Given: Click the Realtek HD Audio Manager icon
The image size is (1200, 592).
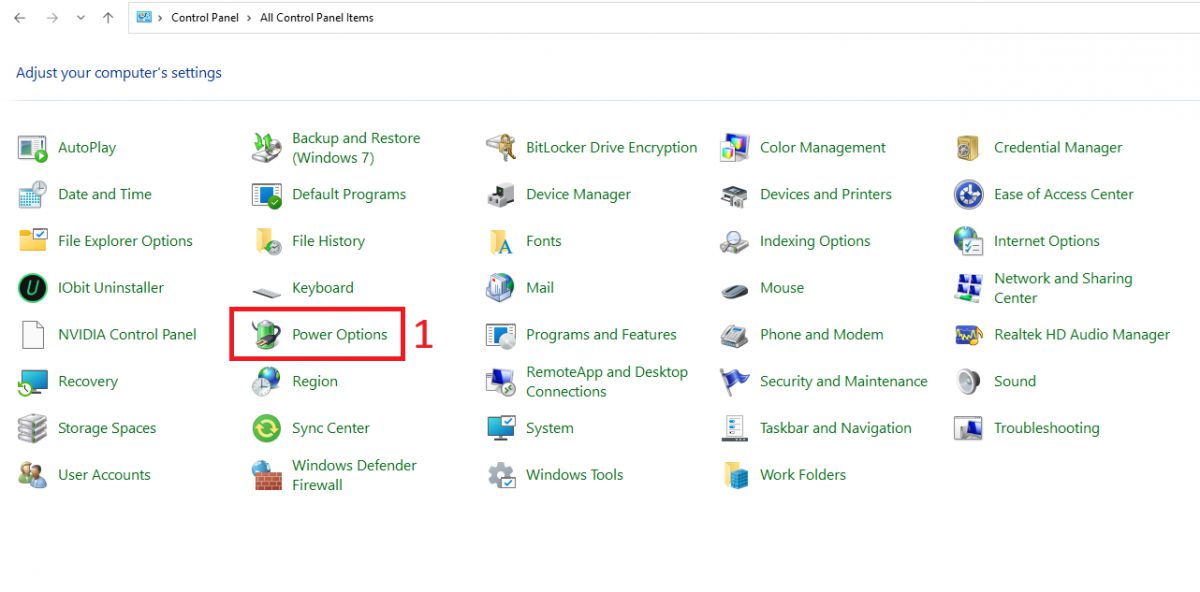Looking at the screenshot, I should click(968, 335).
